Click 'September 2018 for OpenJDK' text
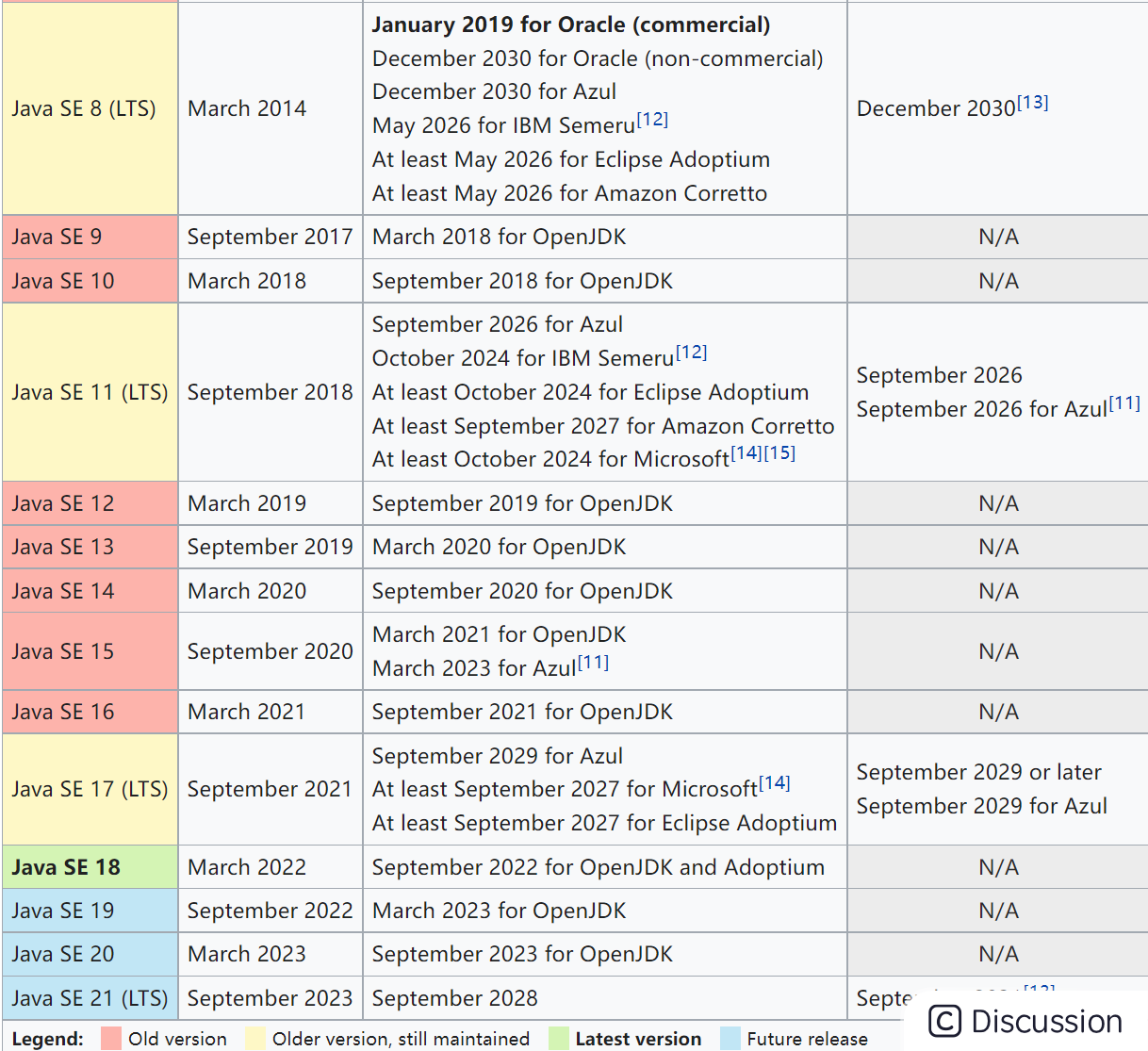Image resolution: width=1148 pixels, height=1051 pixels. coord(523,281)
